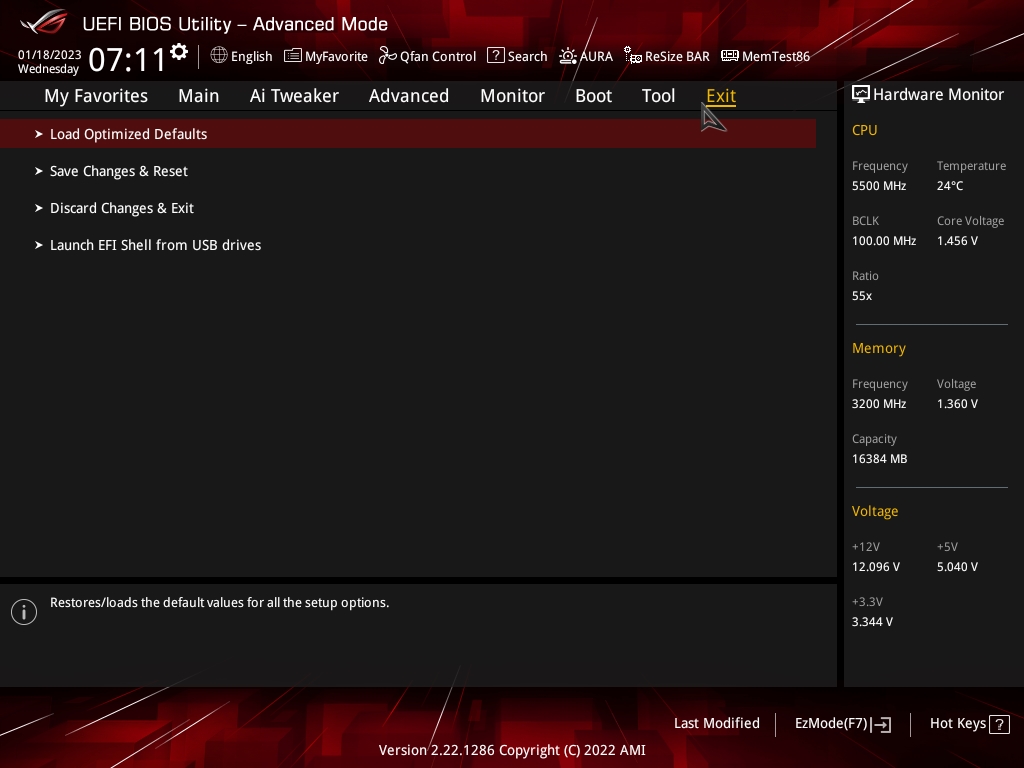The height and width of the screenshot is (768, 1024).
Task: Click the memory voltage 1.360 V
Action: [957, 404]
